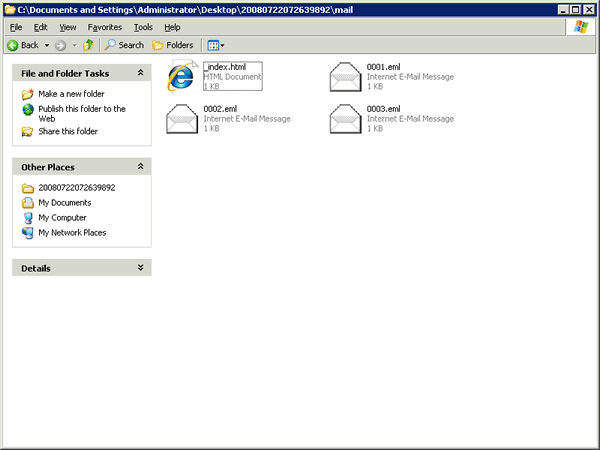Close the mail folder window

(x=589, y=10)
